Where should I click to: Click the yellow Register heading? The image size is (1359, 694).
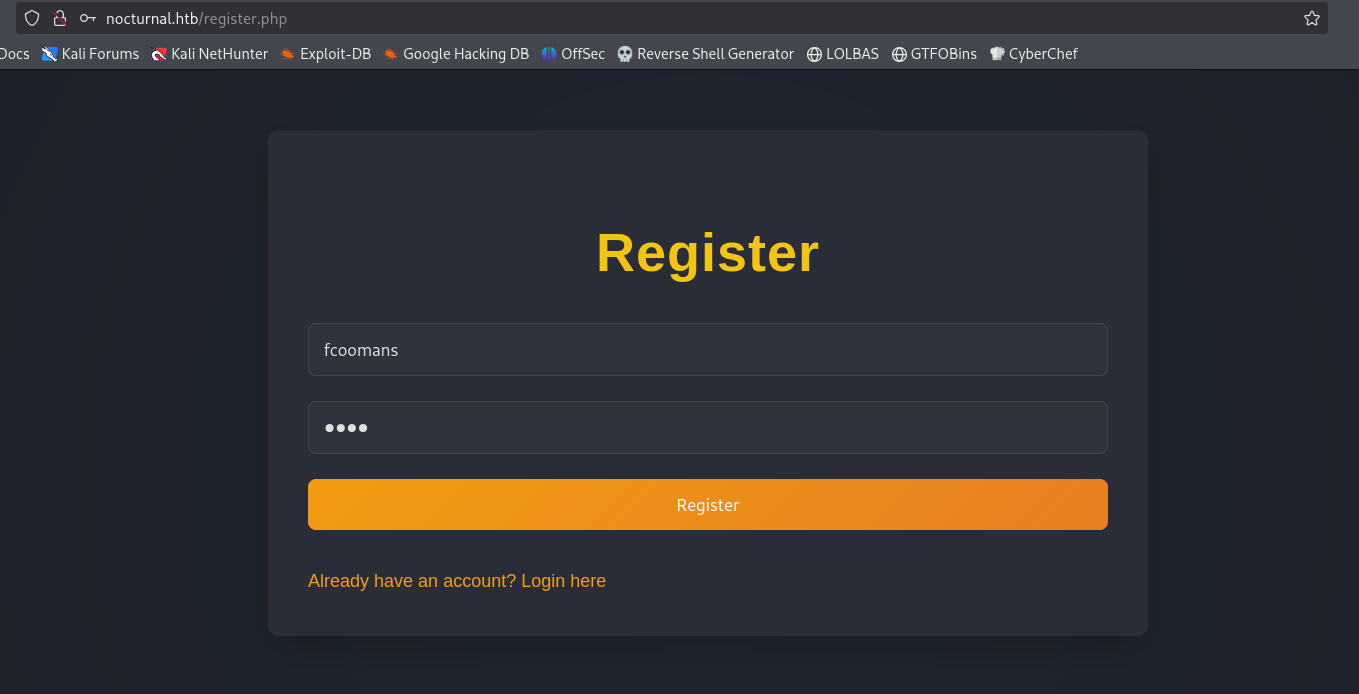[x=707, y=253]
